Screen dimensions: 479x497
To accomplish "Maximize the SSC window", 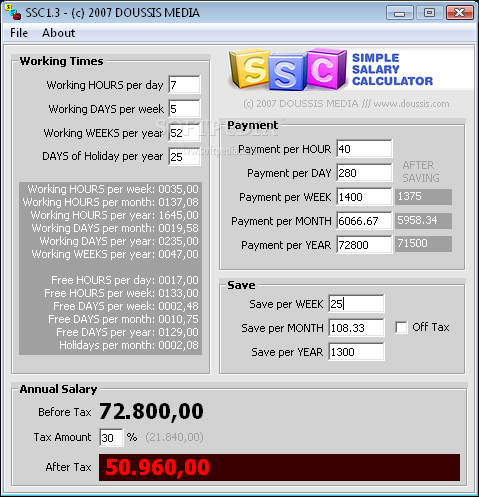I will (429, 13).
